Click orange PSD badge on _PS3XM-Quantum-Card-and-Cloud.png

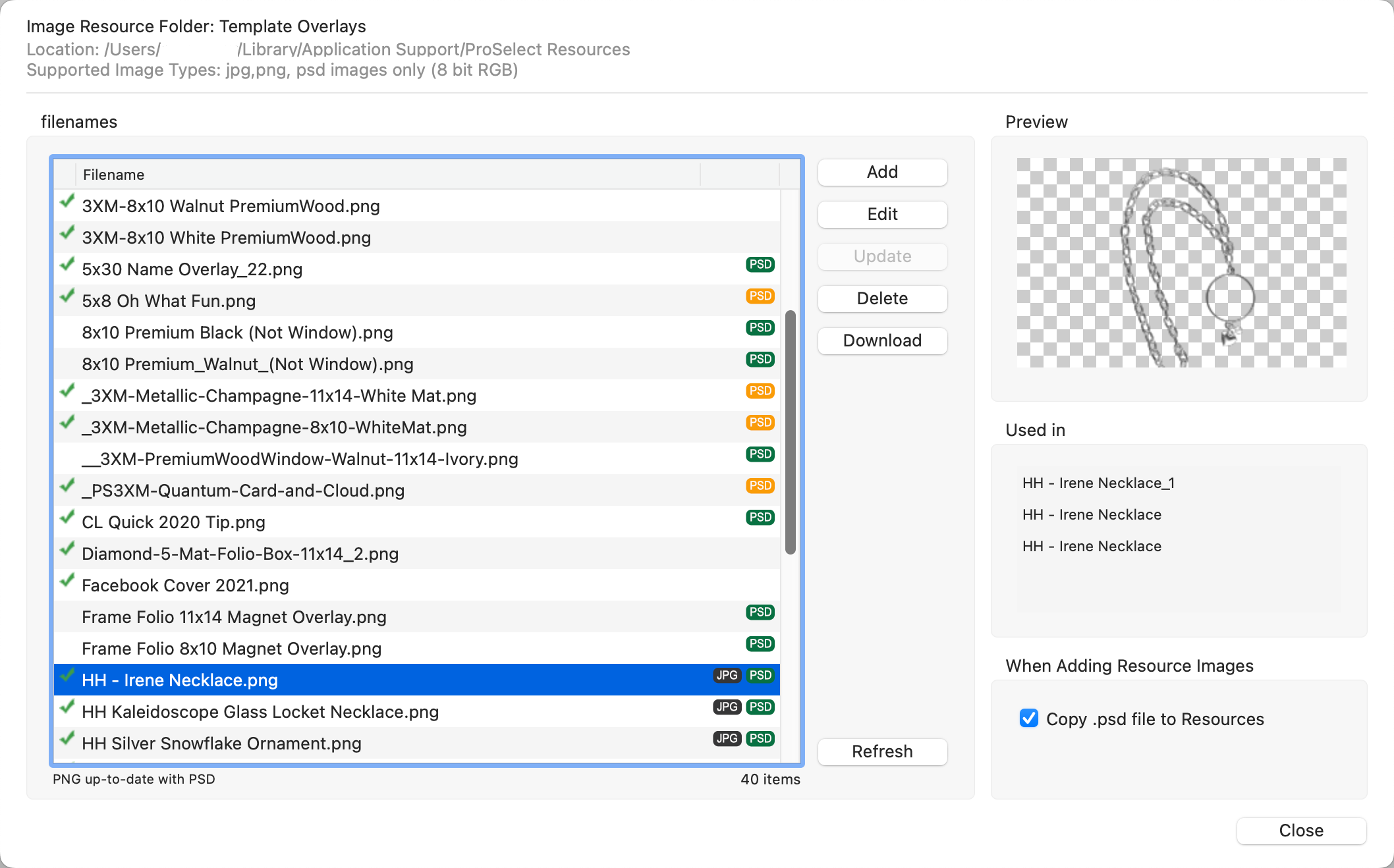(760, 486)
